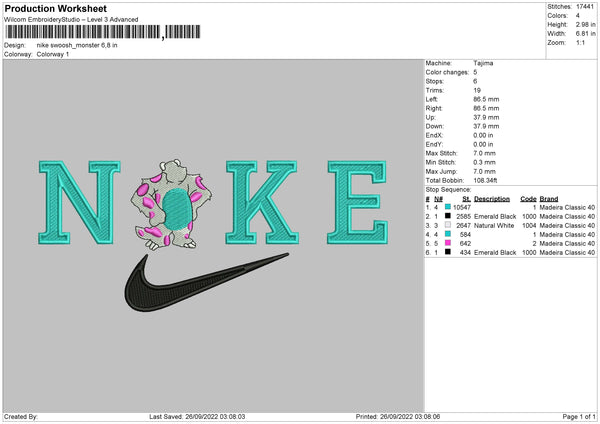This screenshot has height=424, width=600.
Task: Click the Width value 6.81 in
Action: [585, 34]
